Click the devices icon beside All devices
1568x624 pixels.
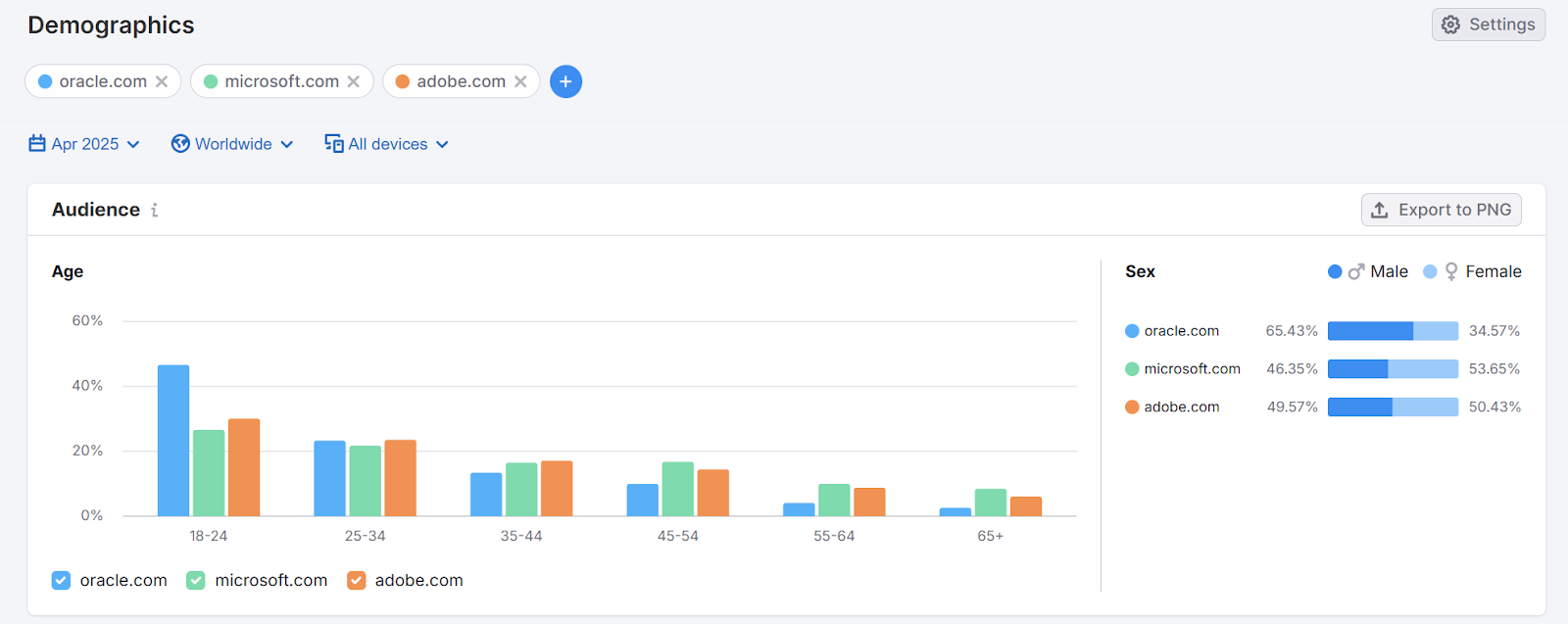point(334,144)
